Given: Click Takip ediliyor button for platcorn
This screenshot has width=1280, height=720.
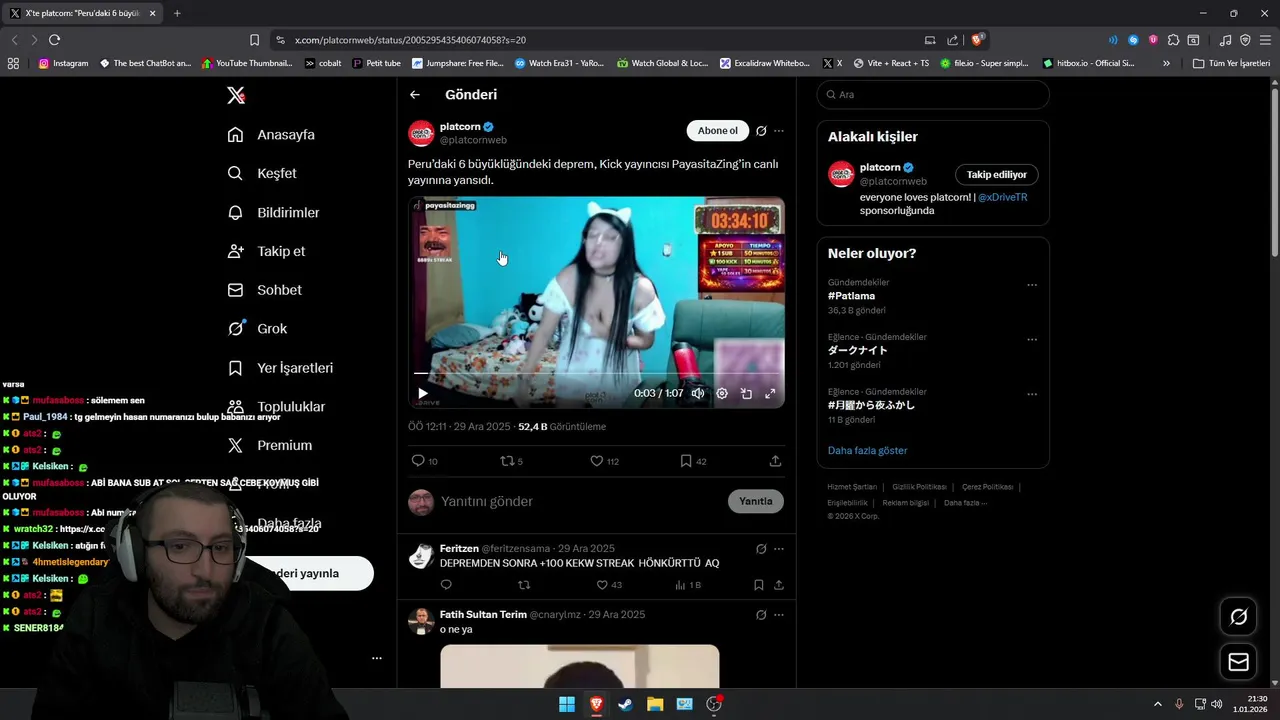Looking at the screenshot, I should (x=997, y=174).
